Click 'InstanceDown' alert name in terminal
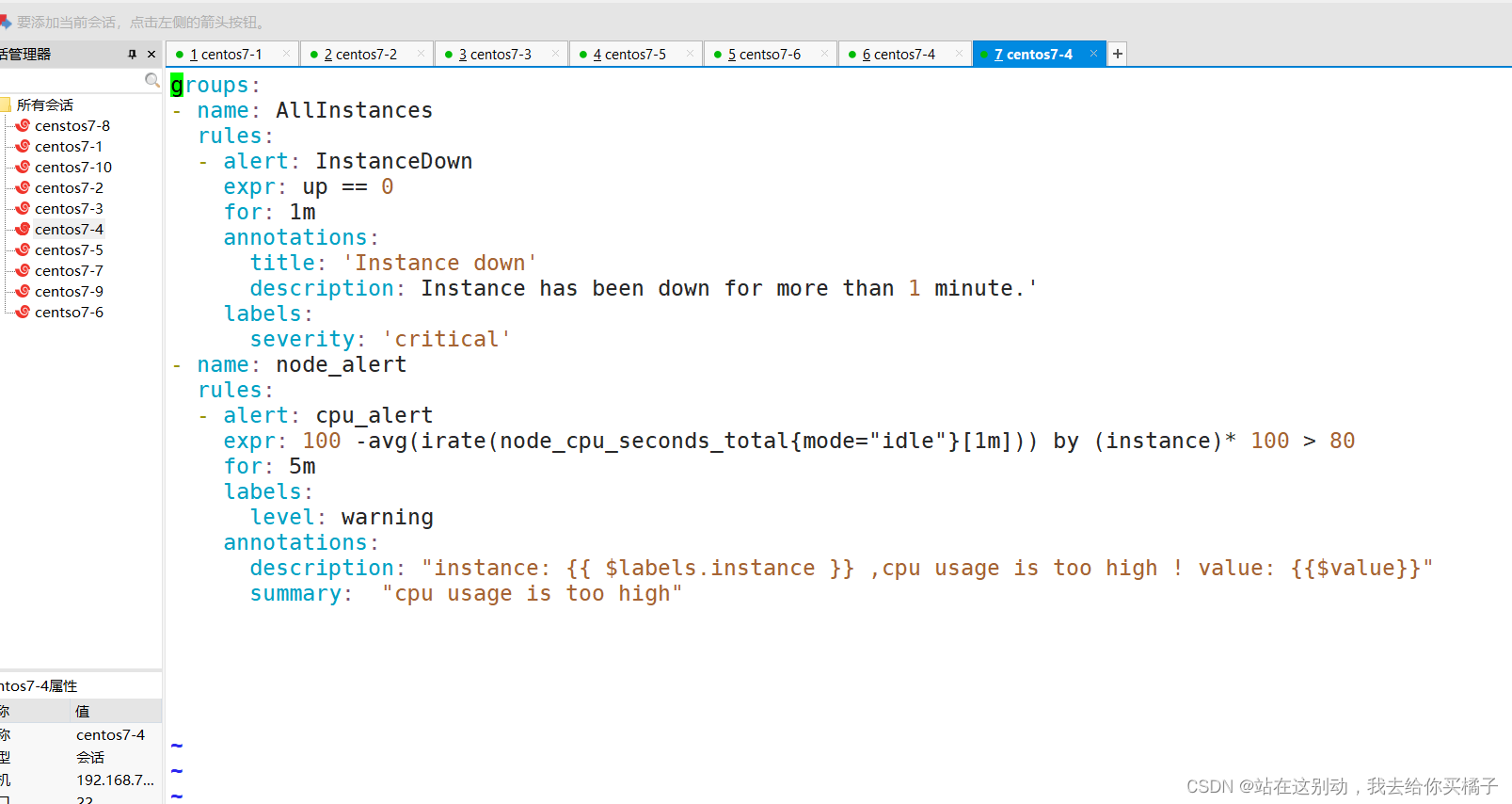Viewport: 1512px width, 804px height. [393, 162]
